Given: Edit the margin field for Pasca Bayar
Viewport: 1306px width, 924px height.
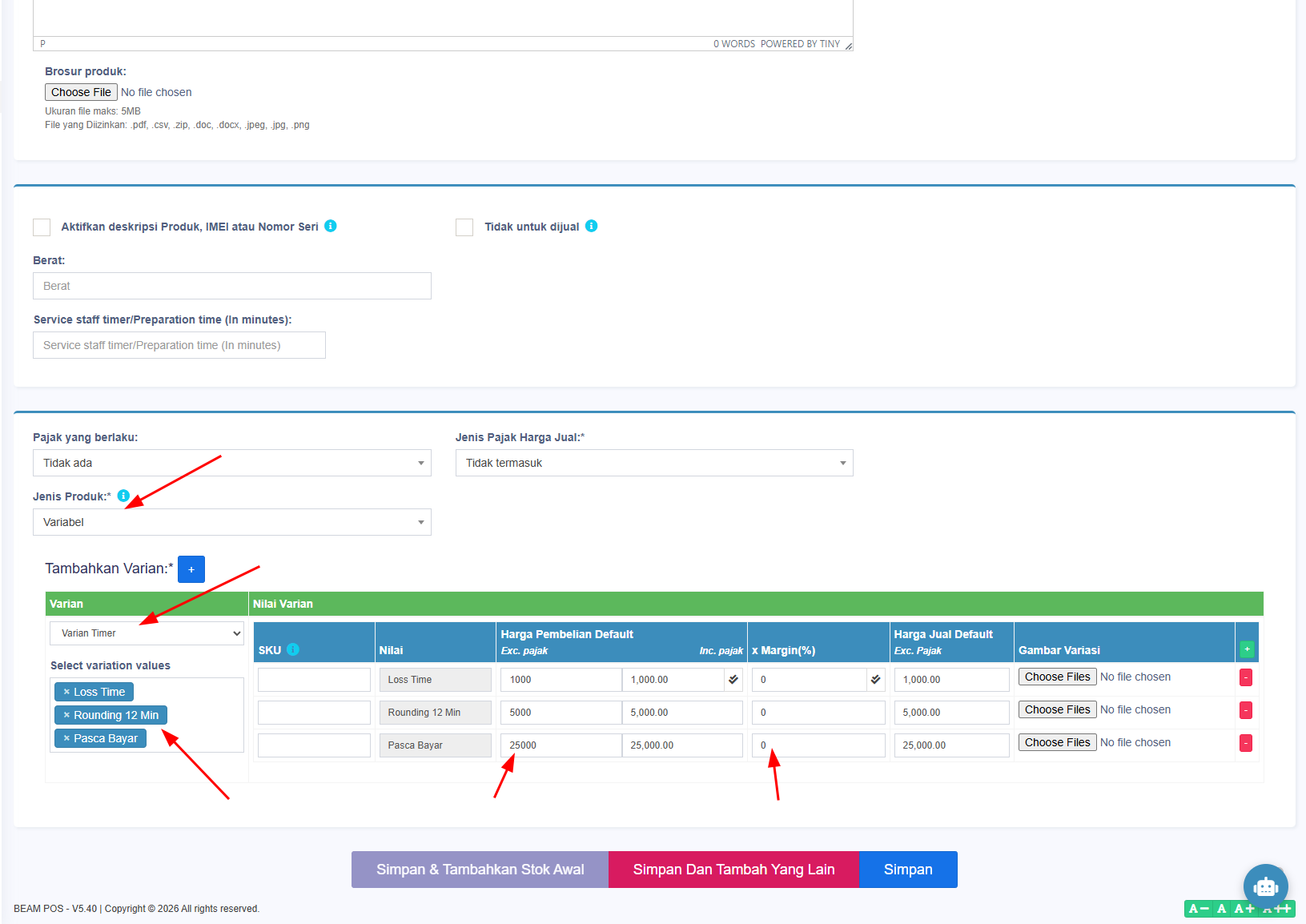Looking at the screenshot, I should coord(818,745).
